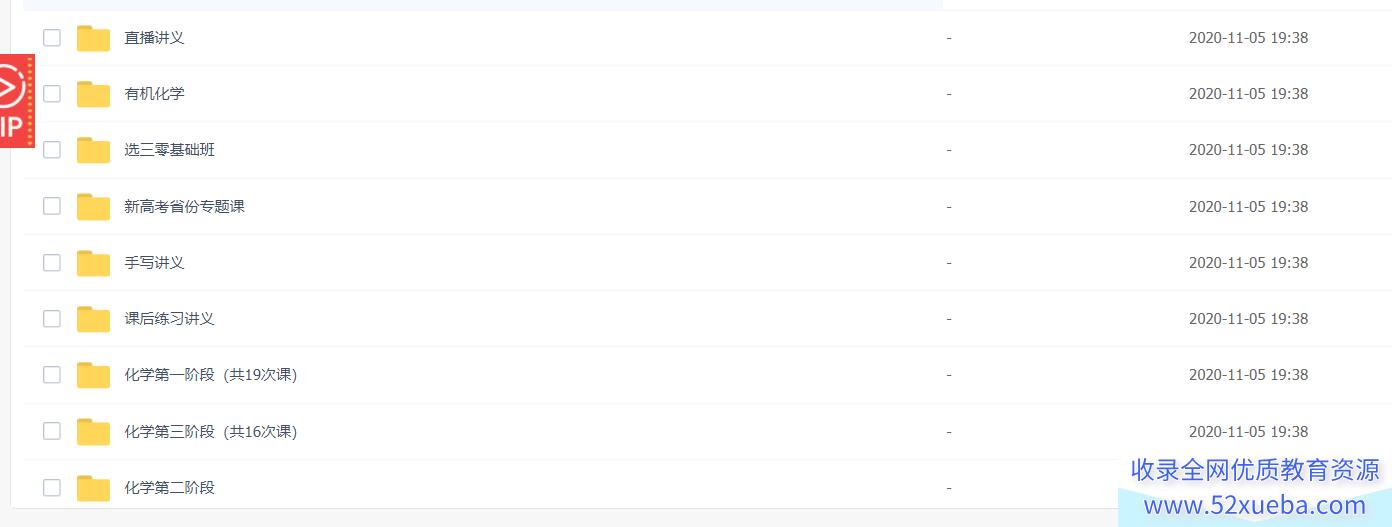
Task: Tick the 化学第一阶段 checkbox
Action: (x=52, y=375)
